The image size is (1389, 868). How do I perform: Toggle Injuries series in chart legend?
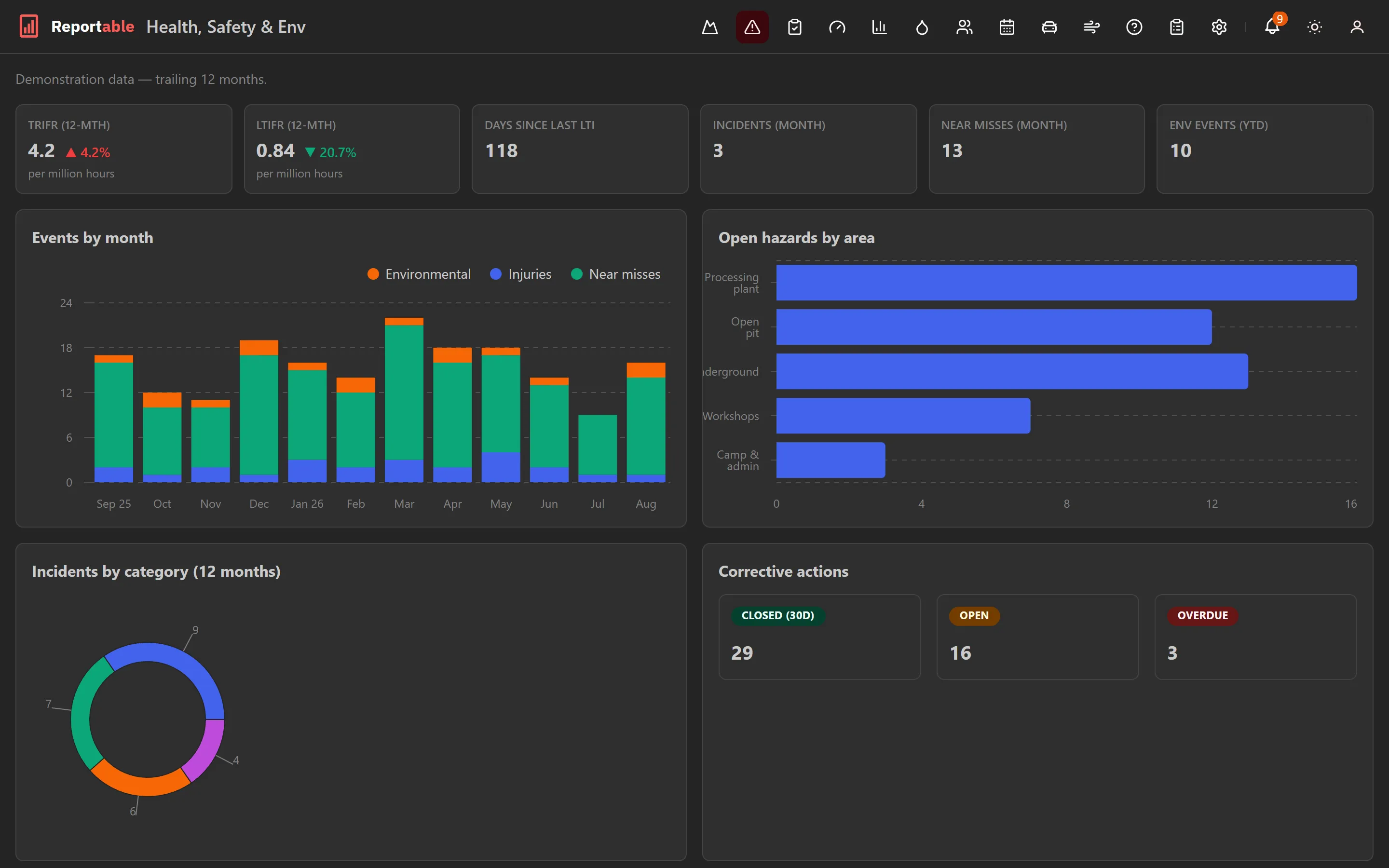coord(520,274)
